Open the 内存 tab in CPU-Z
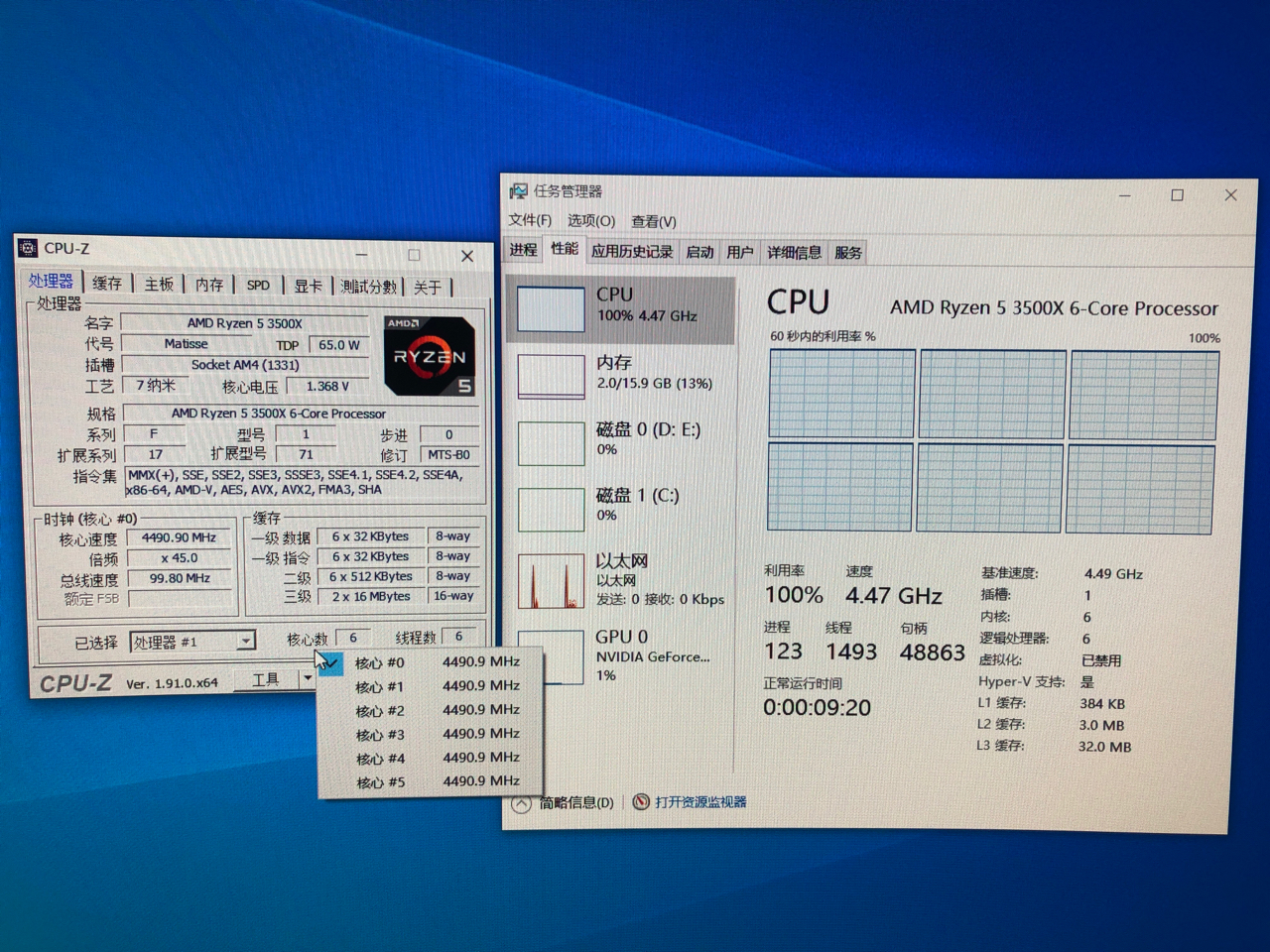 pos(209,285)
